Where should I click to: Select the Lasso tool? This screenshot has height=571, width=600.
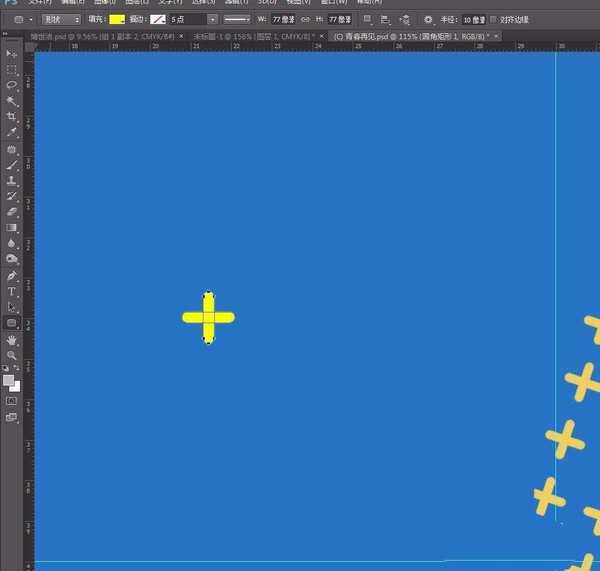(11, 85)
